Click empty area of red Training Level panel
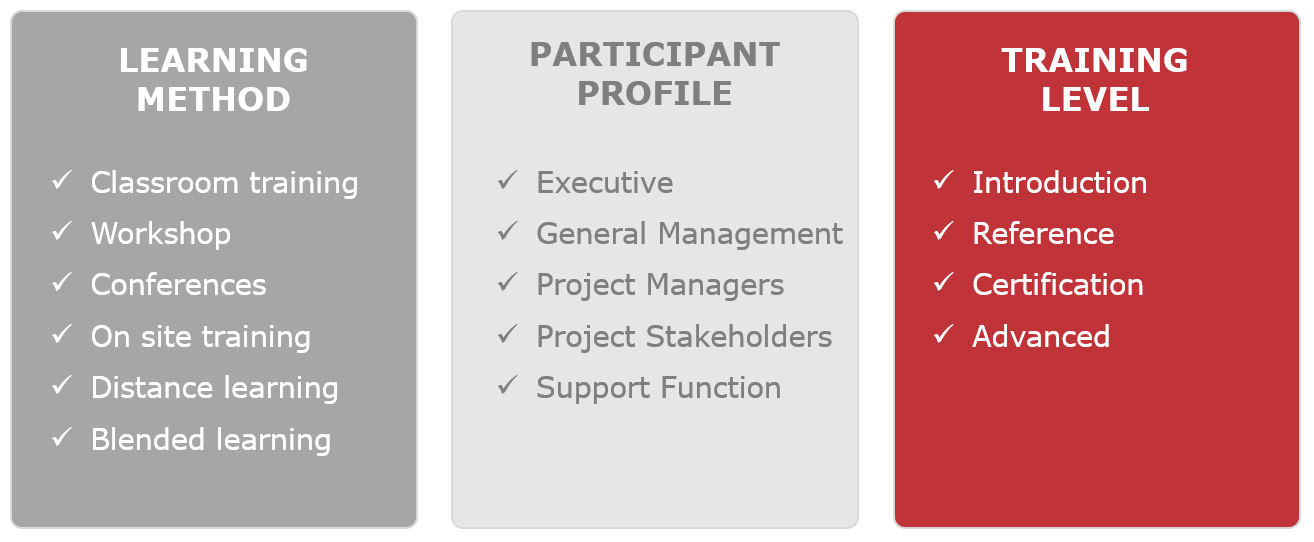1314x542 pixels. 1097,440
